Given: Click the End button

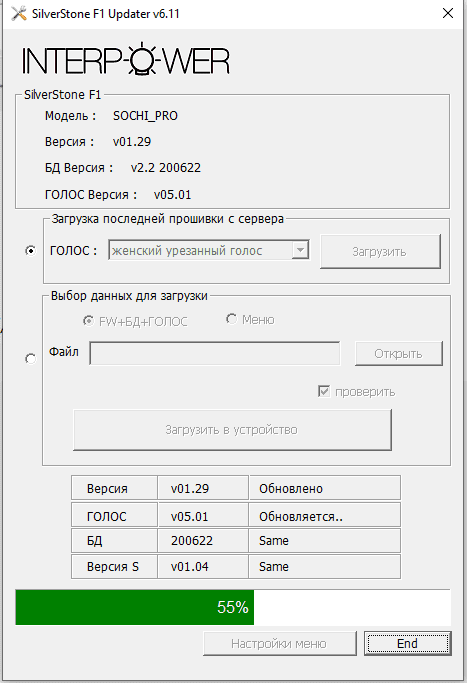Looking at the screenshot, I should tap(408, 643).
